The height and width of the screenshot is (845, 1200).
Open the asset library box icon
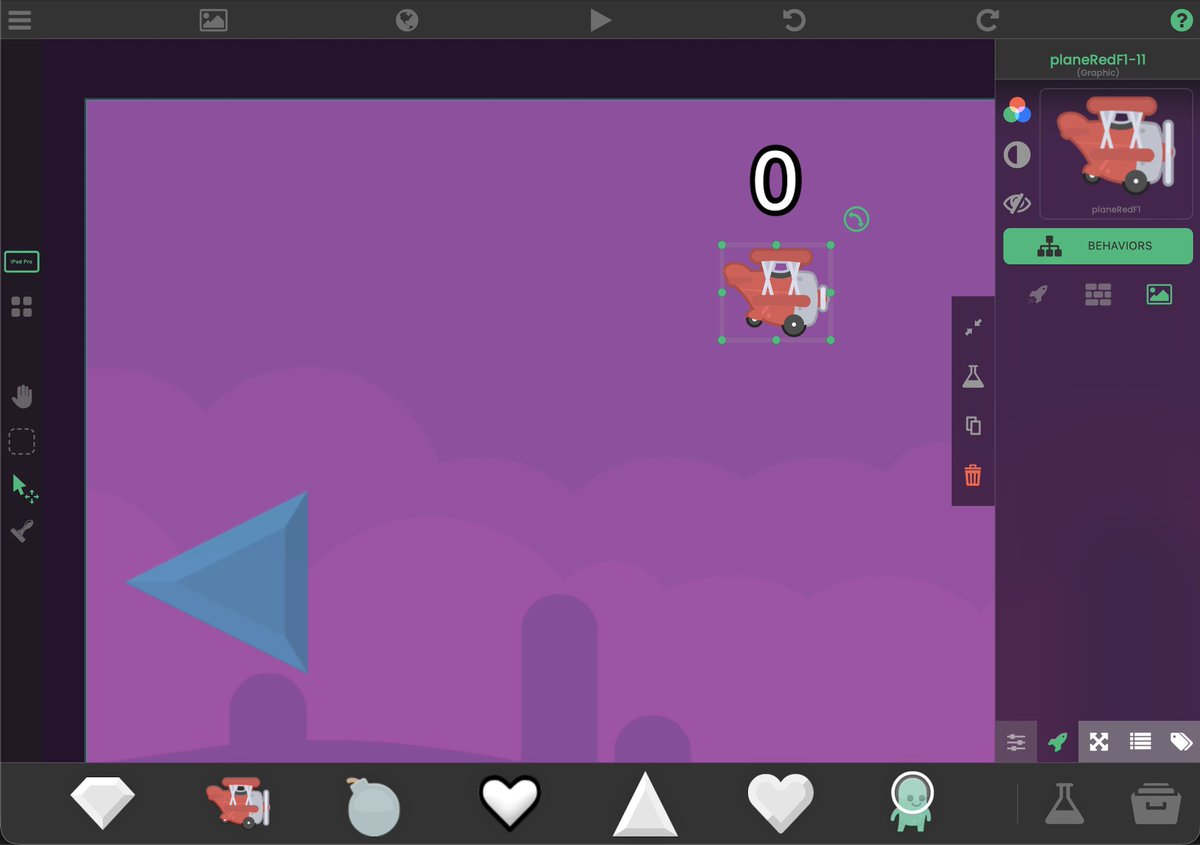click(1156, 803)
